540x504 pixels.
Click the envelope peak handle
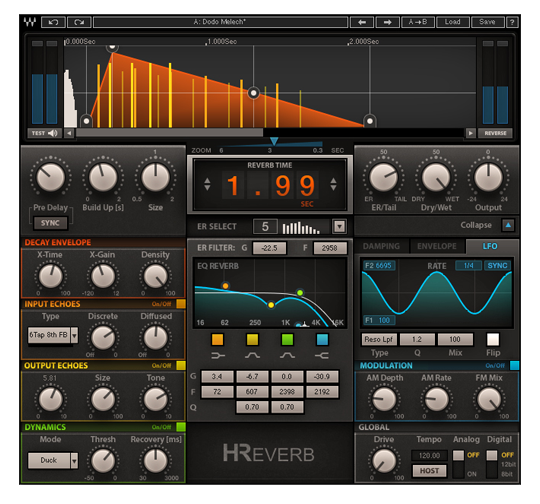pos(112,48)
